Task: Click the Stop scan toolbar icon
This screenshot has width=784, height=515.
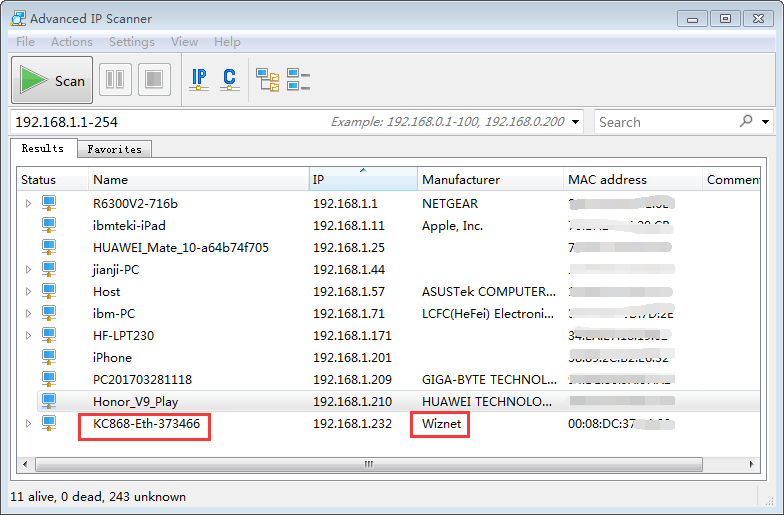Action: pyautogui.click(x=153, y=80)
